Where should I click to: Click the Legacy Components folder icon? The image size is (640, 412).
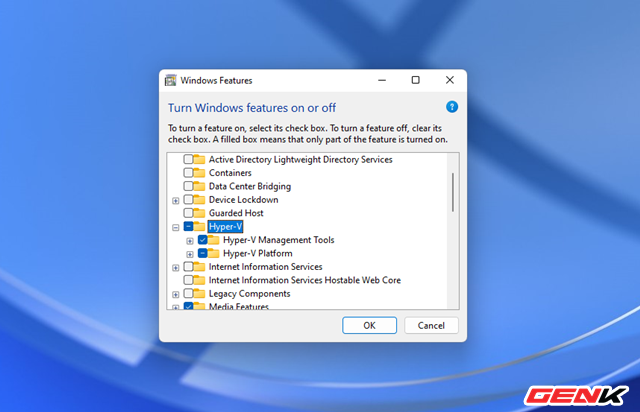click(x=199, y=294)
